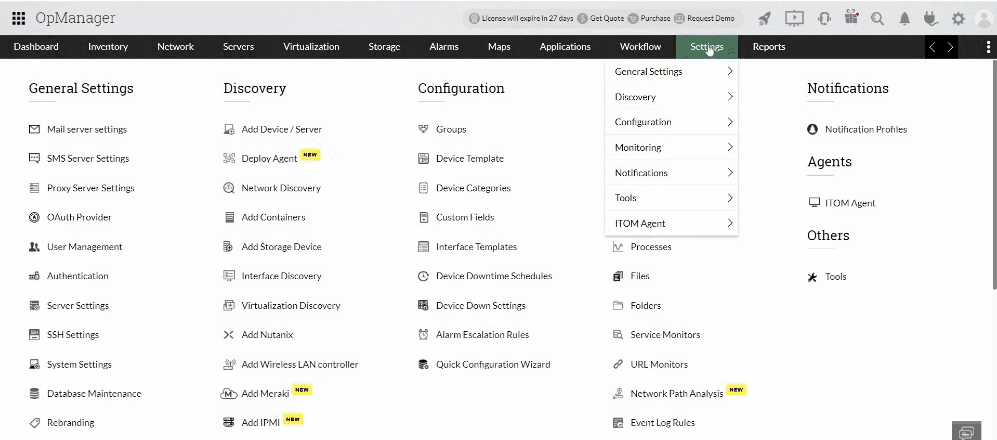Expand the ITOM Agent submenu
997x440 pixels.
(x=671, y=224)
